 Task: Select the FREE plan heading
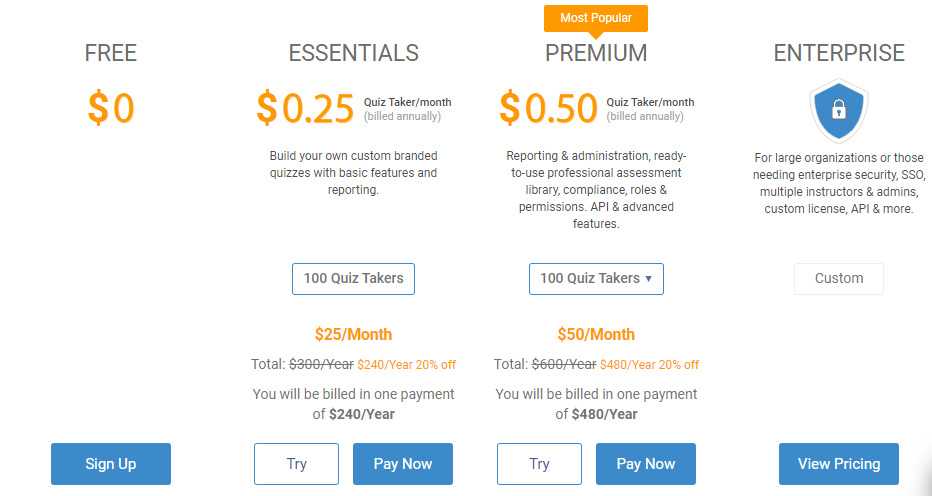(111, 53)
